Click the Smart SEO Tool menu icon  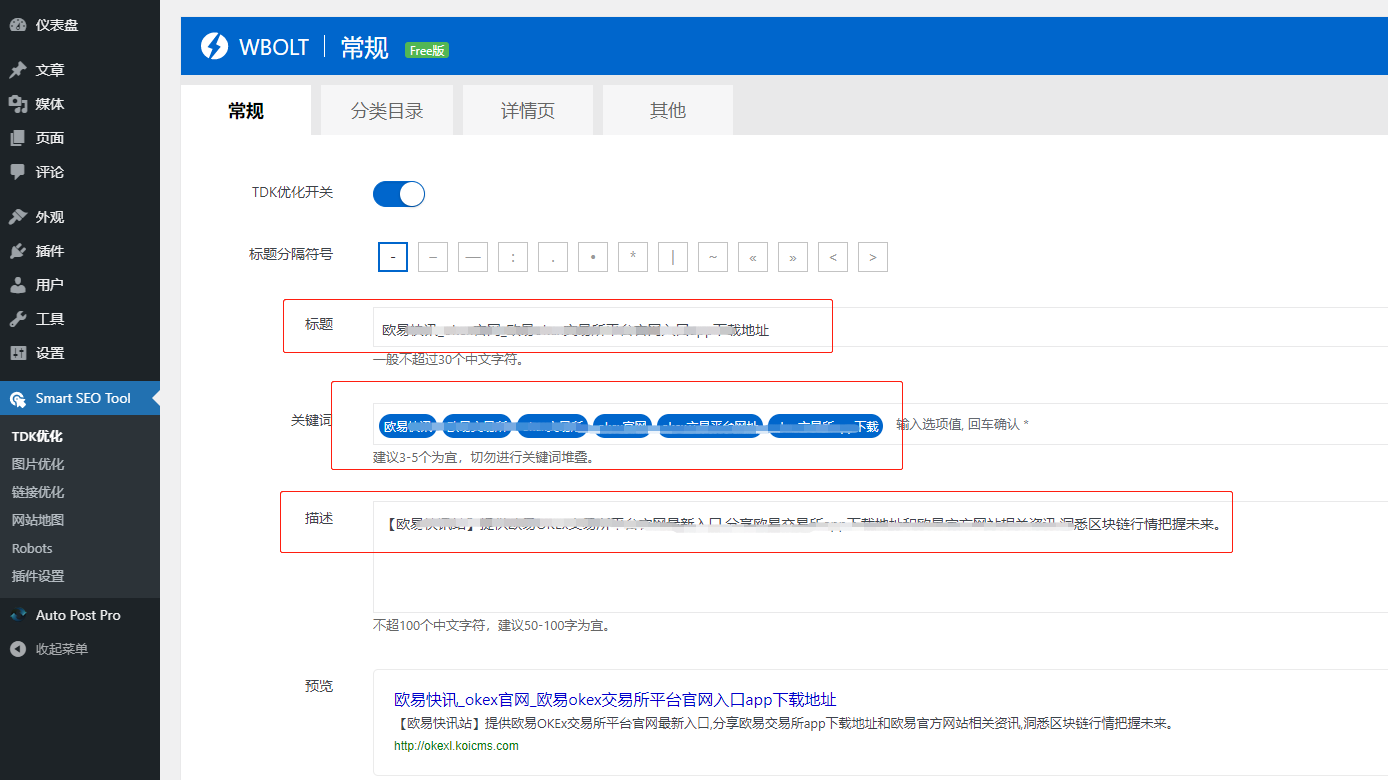pyautogui.click(x=18, y=399)
